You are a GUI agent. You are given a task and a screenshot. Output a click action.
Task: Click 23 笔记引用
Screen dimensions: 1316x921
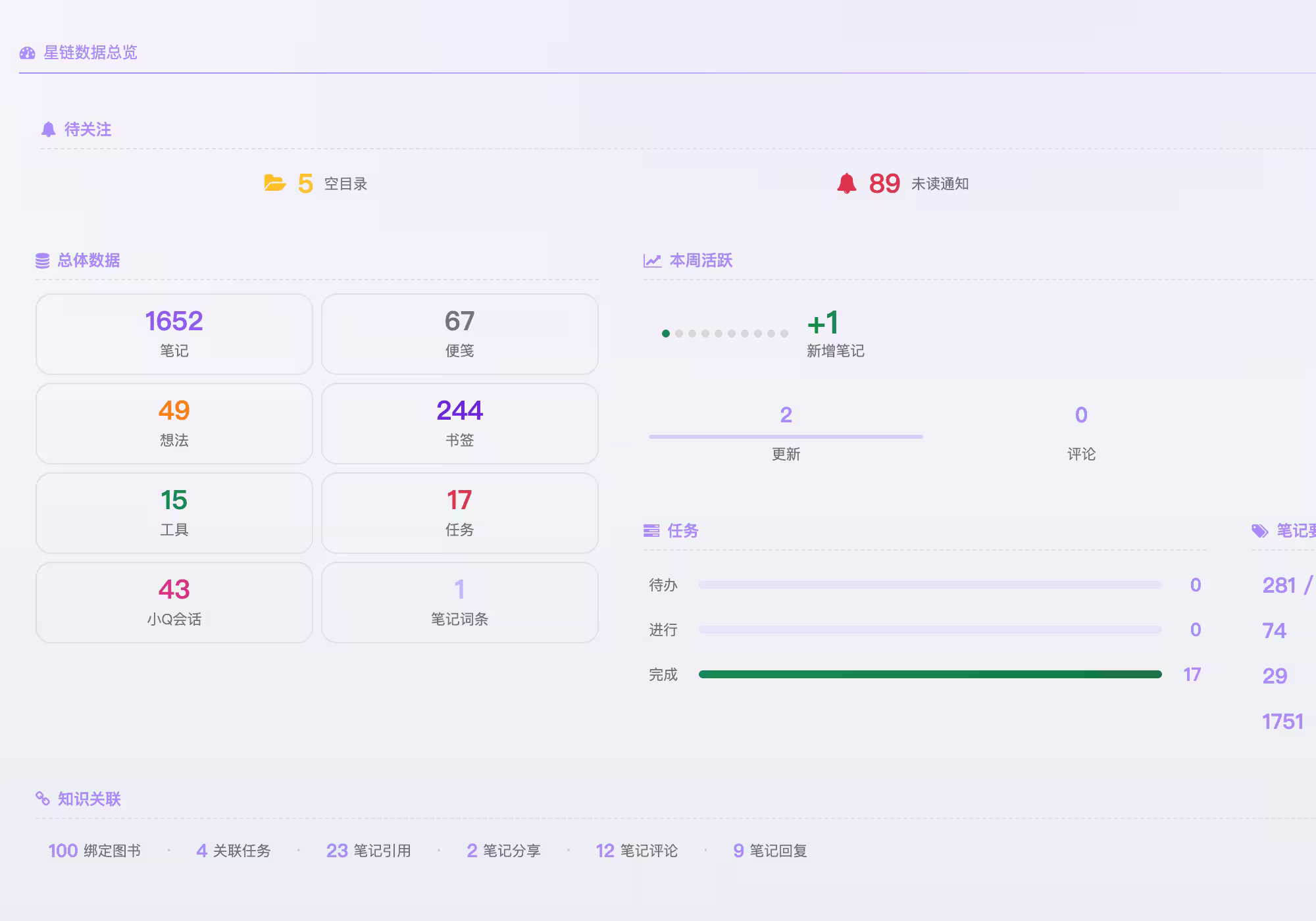pos(368,851)
